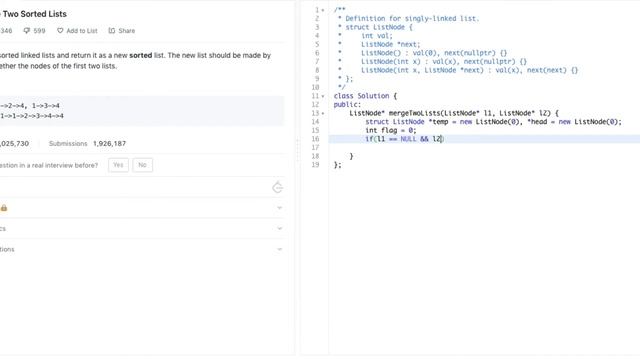Click the Submissions count 1,926,187
The image size is (640, 360).
(109, 144)
